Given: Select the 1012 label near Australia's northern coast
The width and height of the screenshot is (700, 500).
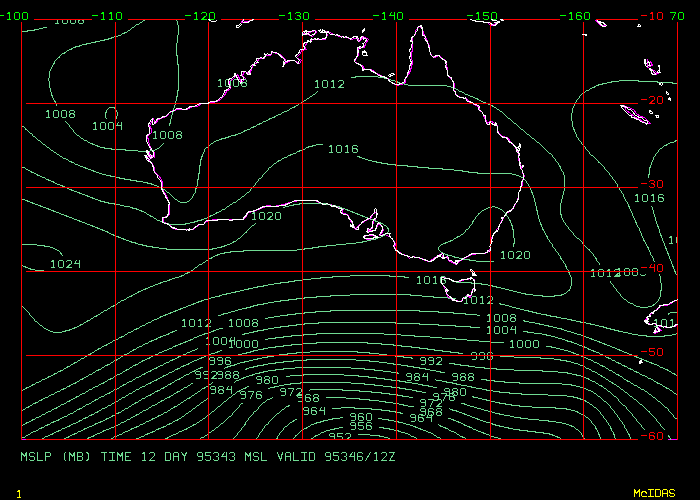Looking at the screenshot, I should click(329, 85).
